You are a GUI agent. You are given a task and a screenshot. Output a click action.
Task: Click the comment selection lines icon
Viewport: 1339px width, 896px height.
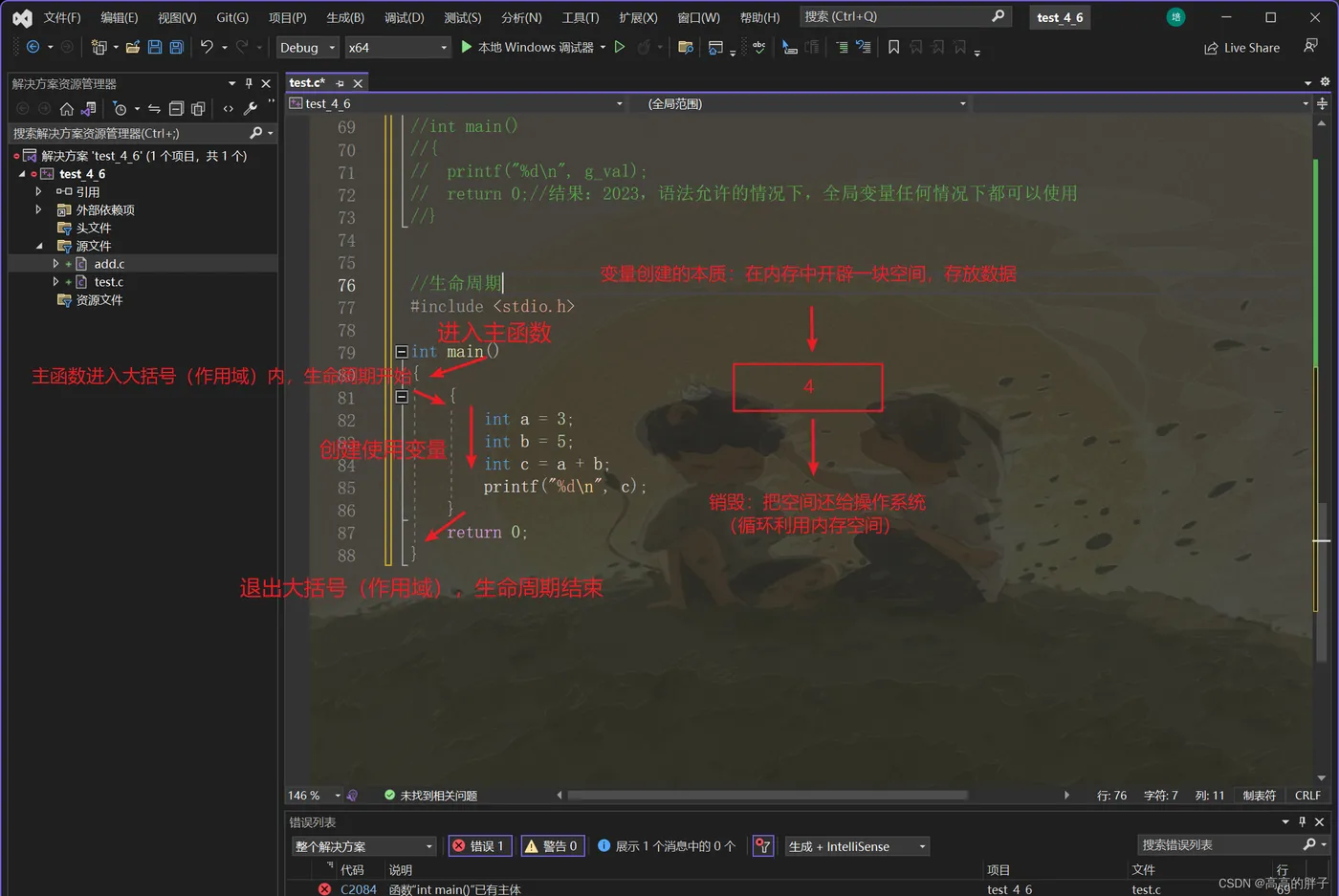(842, 47)
